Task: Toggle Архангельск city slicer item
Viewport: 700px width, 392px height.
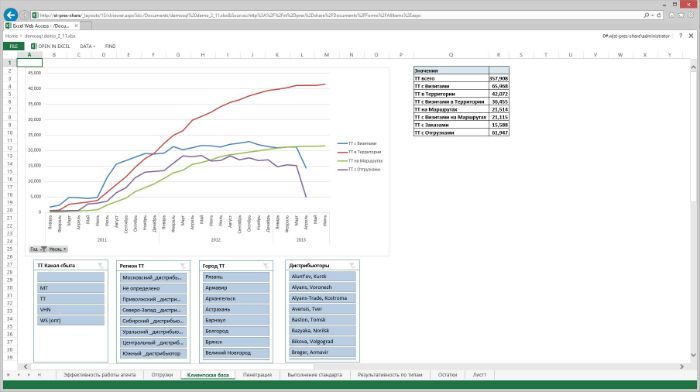Action: tap(236, 298)
